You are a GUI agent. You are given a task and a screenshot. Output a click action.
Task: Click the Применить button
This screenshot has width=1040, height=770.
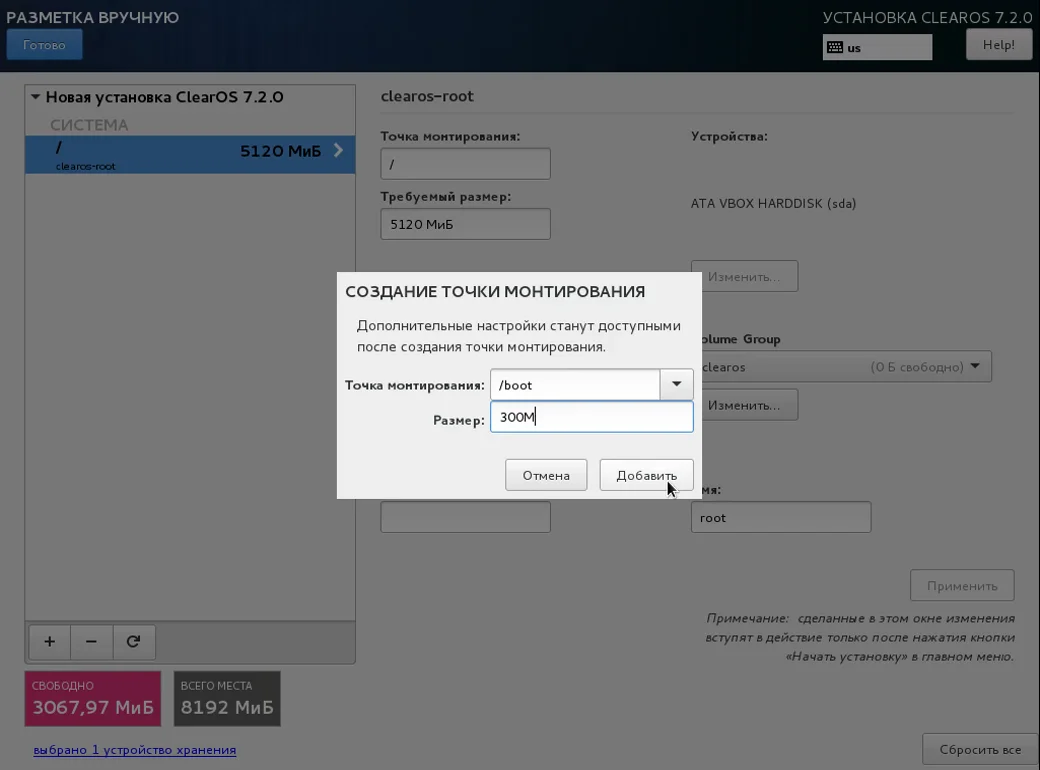click(962, 586)
